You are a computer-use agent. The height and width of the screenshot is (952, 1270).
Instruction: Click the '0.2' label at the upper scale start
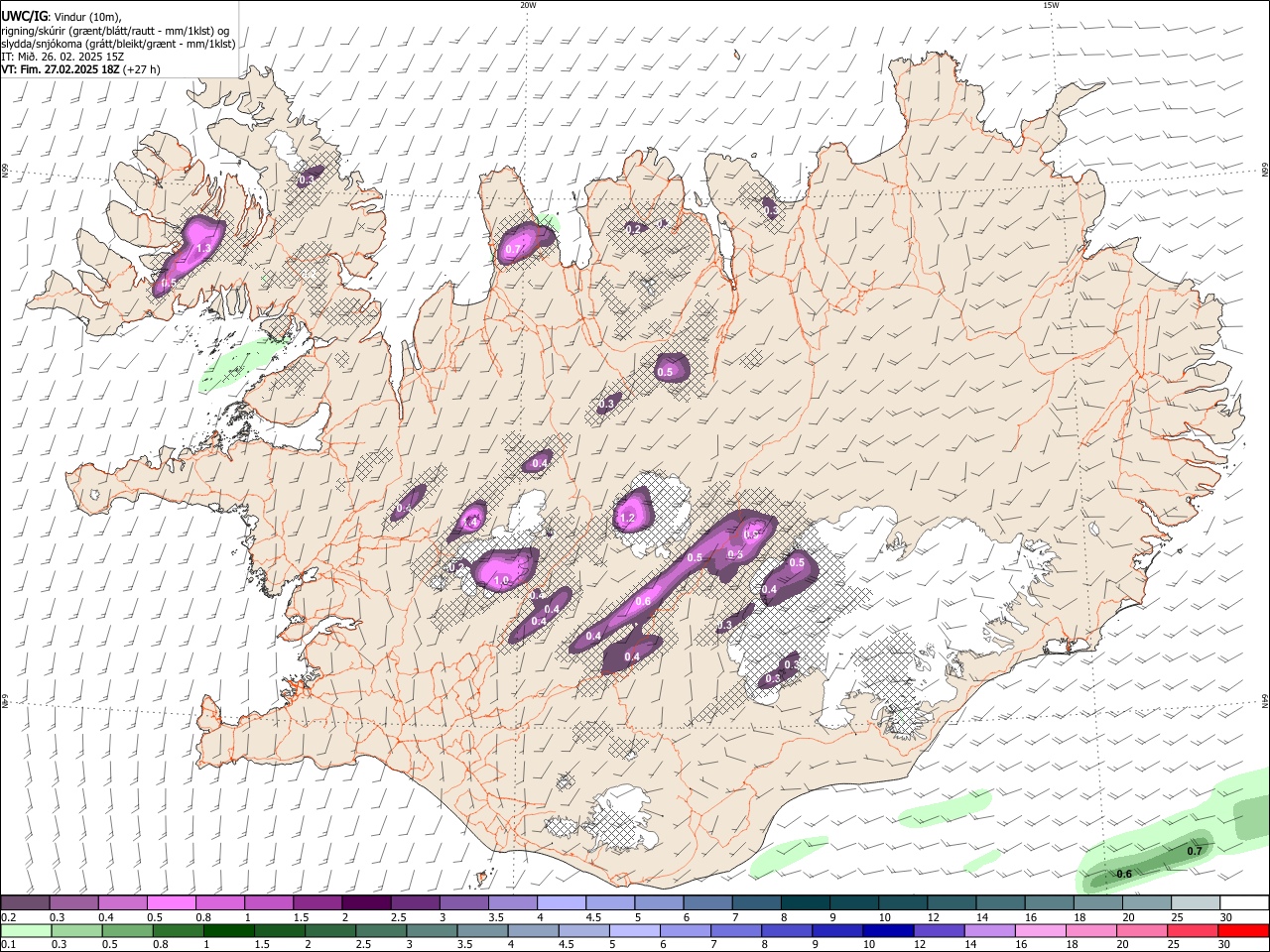[9, 917]
